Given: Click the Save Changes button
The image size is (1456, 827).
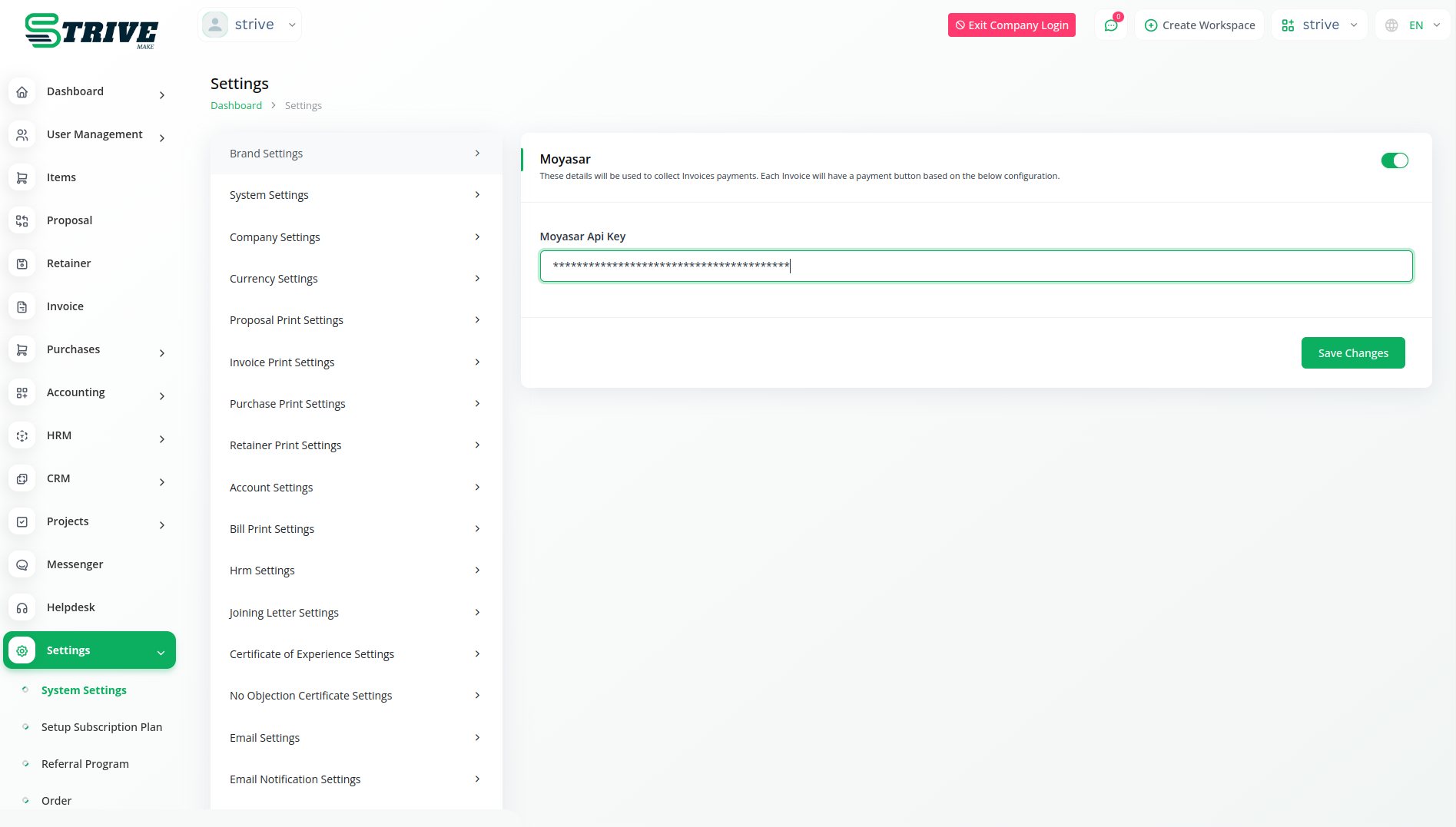Looking at the screenshot, I should click(x=1352, y=353).
